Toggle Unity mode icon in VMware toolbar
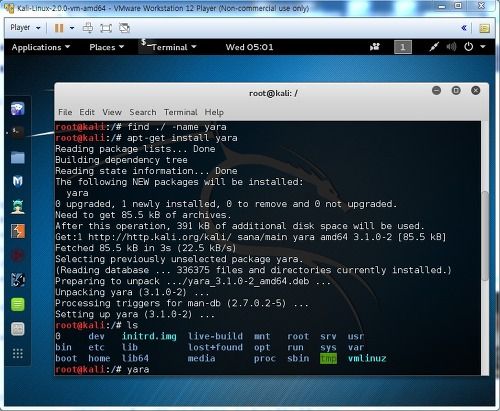This screenshot has height=411, width=500. coord(124,28)
